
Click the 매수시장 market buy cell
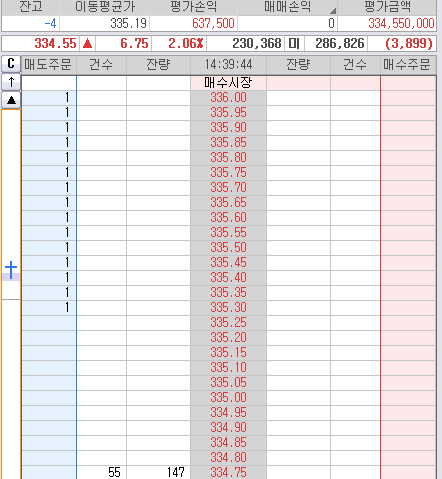(x=228, y=83)
